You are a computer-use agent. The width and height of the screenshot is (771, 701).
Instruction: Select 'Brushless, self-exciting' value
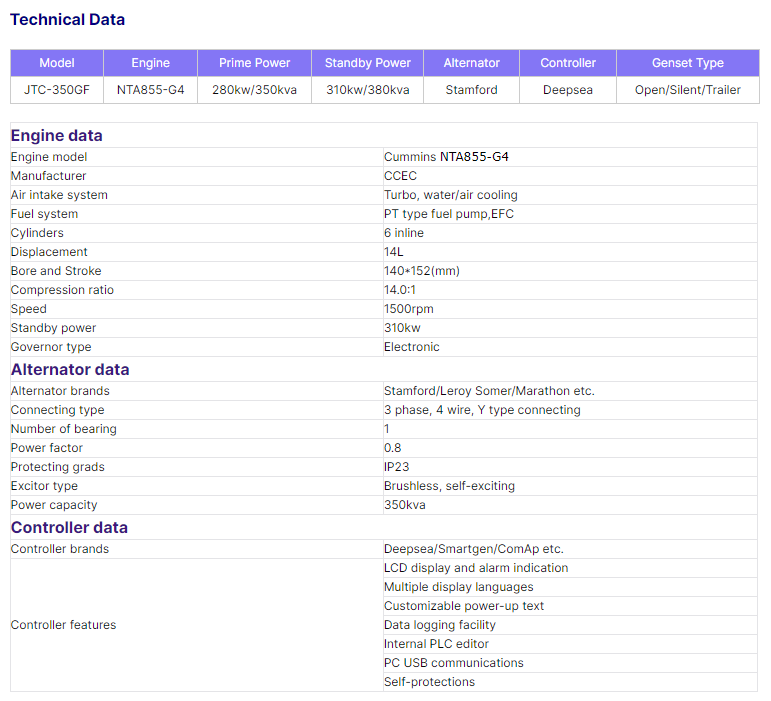point(449,486)
